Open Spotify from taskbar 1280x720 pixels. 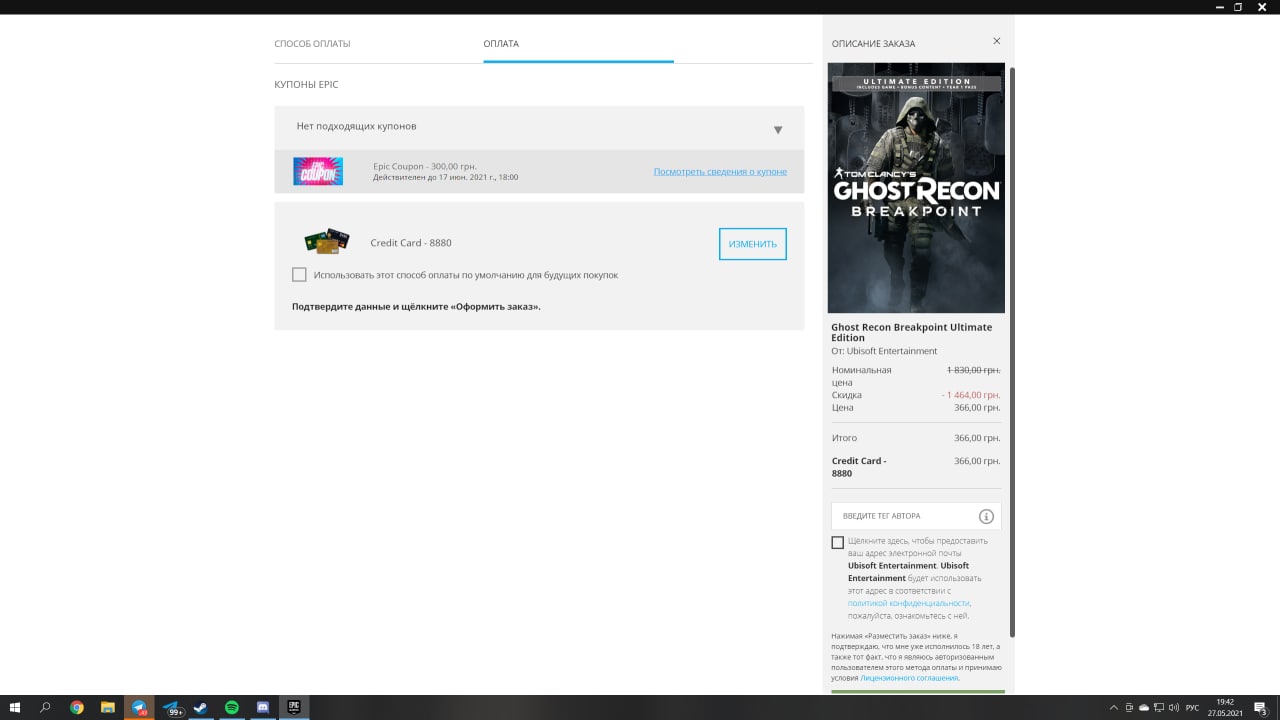[232, 707]
